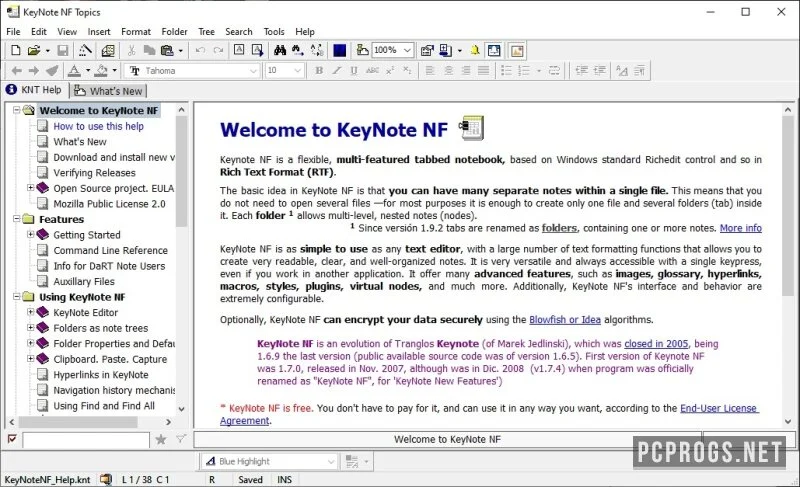
Task: Open the Format menu
Action: pos(136,32)
